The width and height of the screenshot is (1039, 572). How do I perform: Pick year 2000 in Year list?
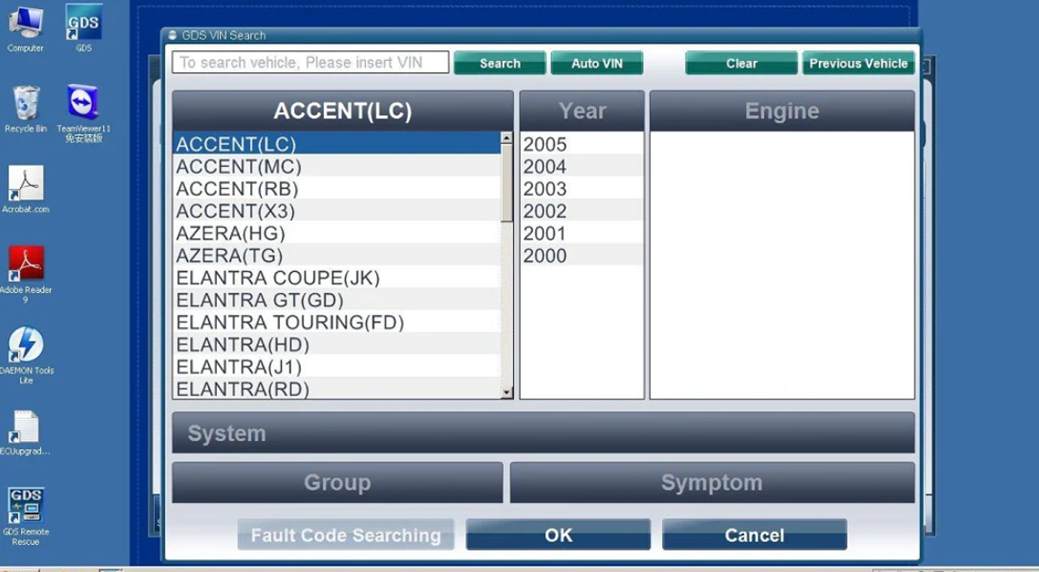point(581,255)
